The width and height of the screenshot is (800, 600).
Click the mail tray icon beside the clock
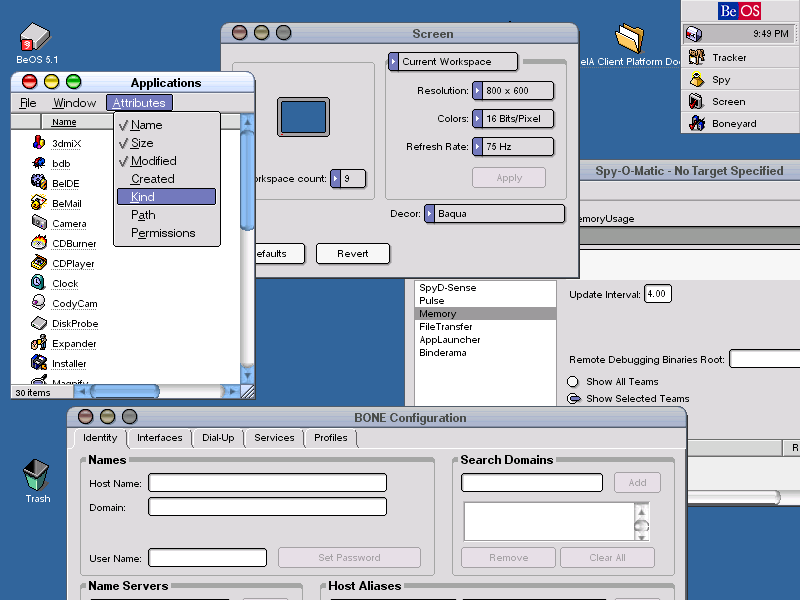[693, 34]
